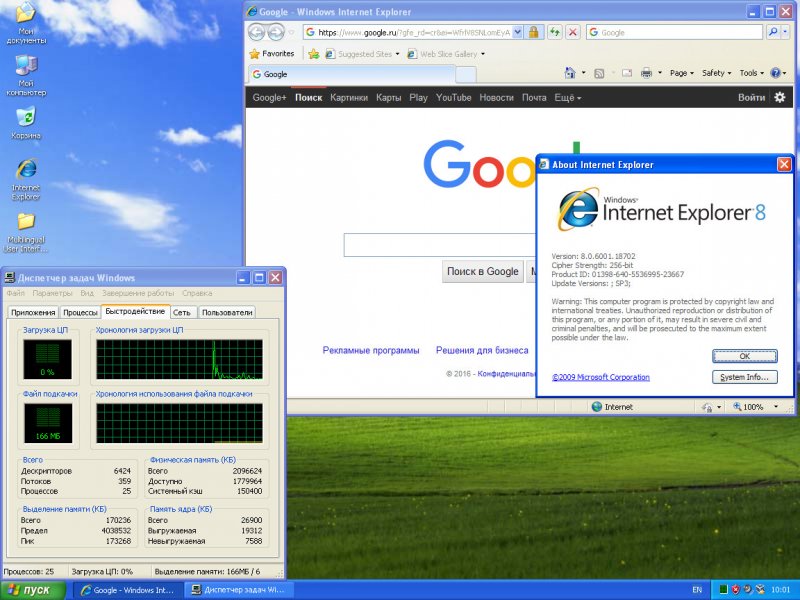
Task: Open the ©2009 Microsoft Corporation link
Action: (601, 377)
